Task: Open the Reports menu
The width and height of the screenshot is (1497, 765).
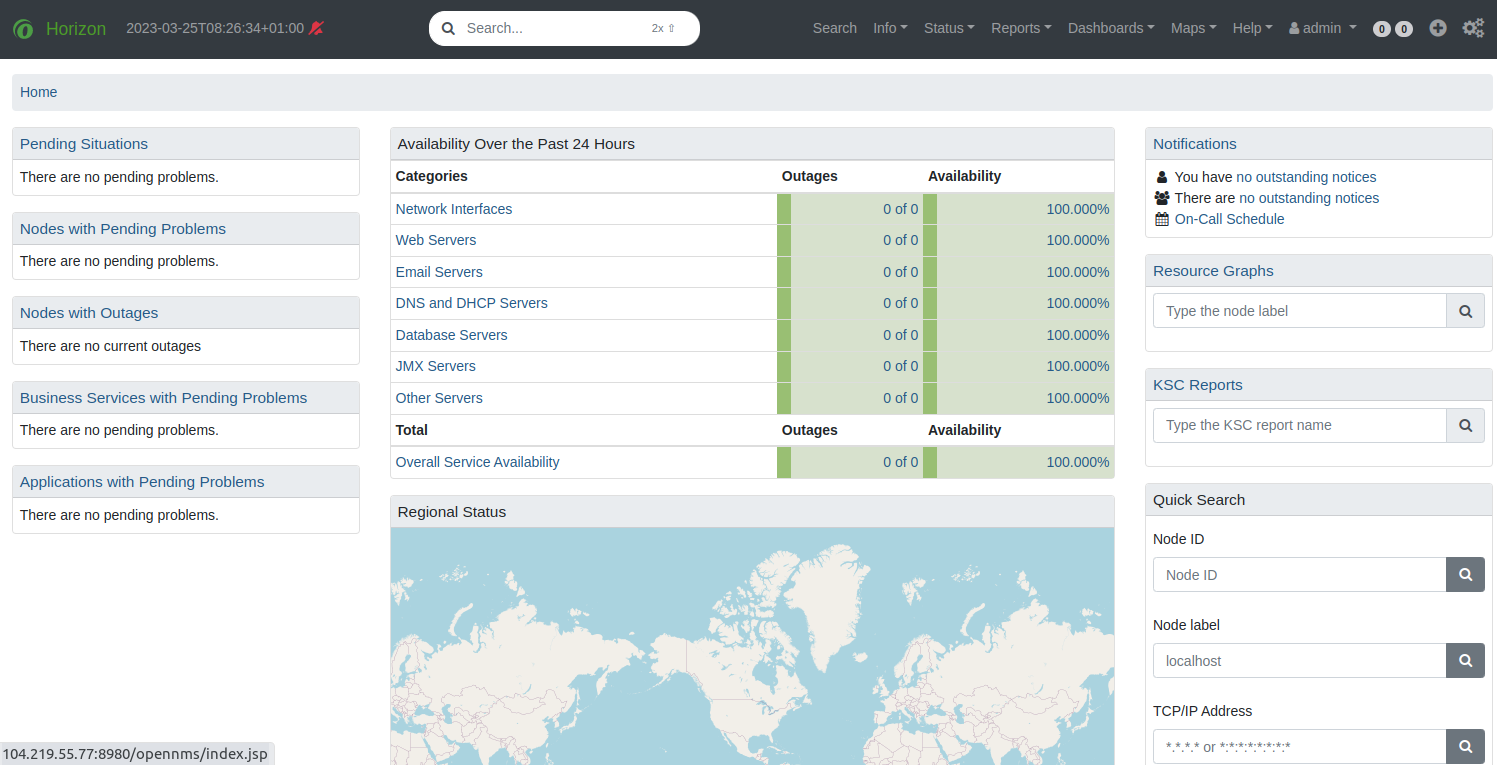Action: [x=1020, y=28]
